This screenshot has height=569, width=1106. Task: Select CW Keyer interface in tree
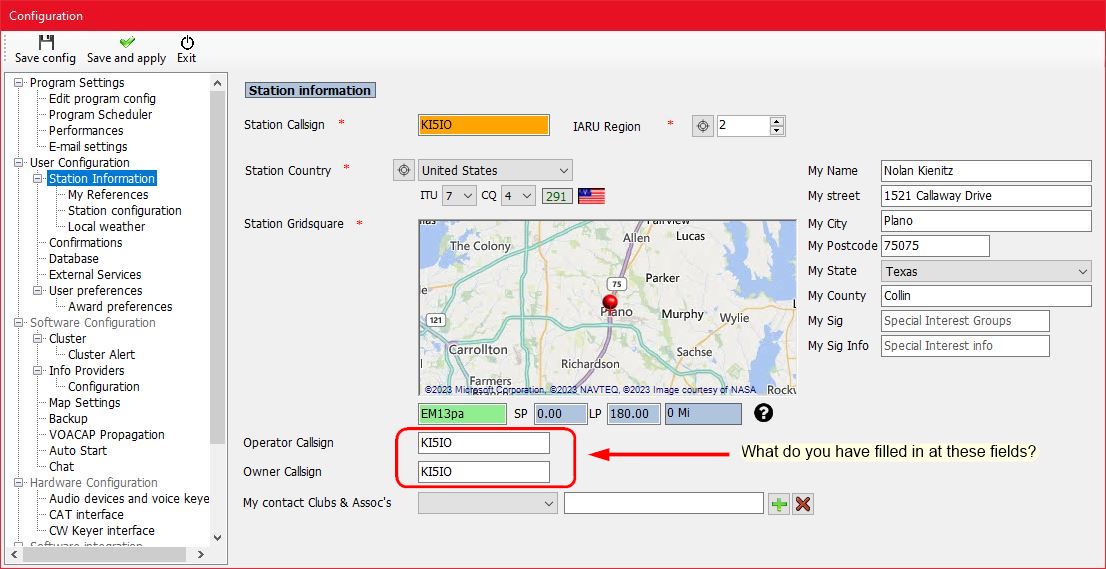(102, 530)
